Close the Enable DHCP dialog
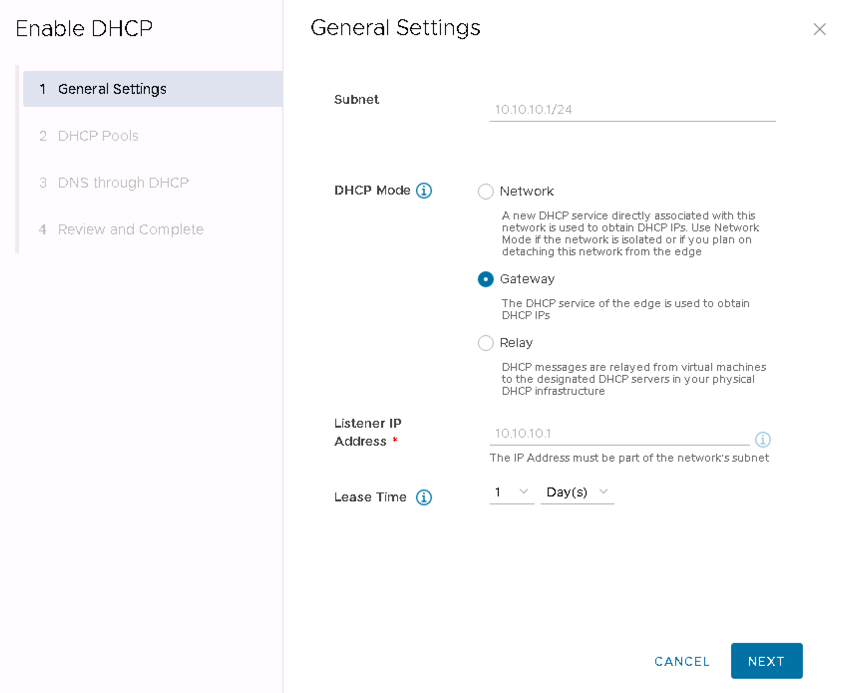Viewport: 845px width, 693px height. coord(819,30)
